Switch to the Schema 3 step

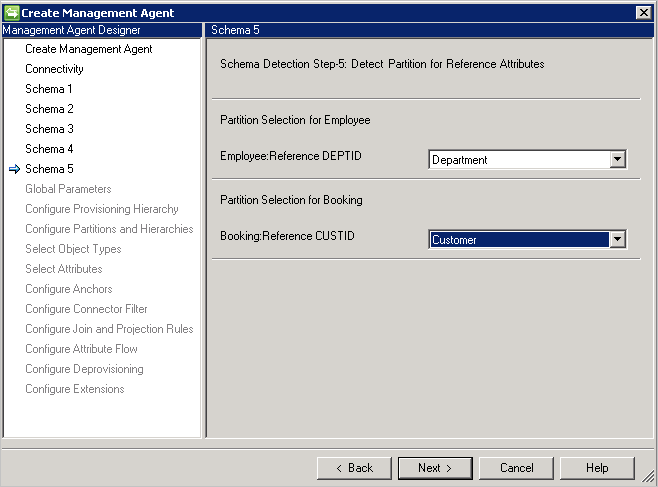point(49,129)
